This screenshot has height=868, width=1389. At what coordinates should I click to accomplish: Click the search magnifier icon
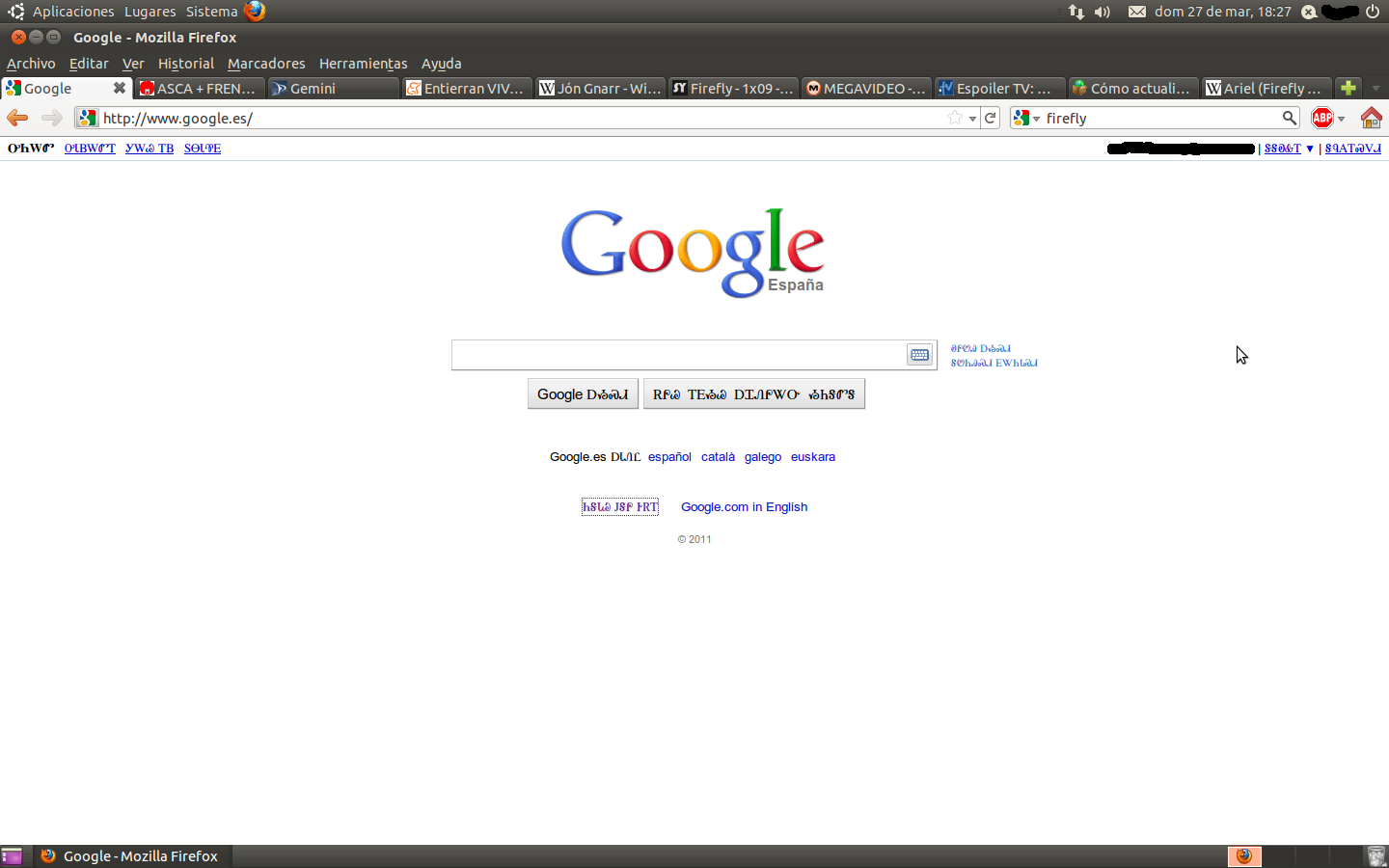coord(1289,118)
